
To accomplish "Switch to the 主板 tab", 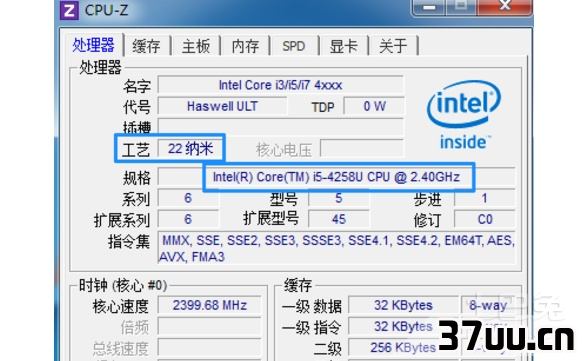I will tap(196, 46).
